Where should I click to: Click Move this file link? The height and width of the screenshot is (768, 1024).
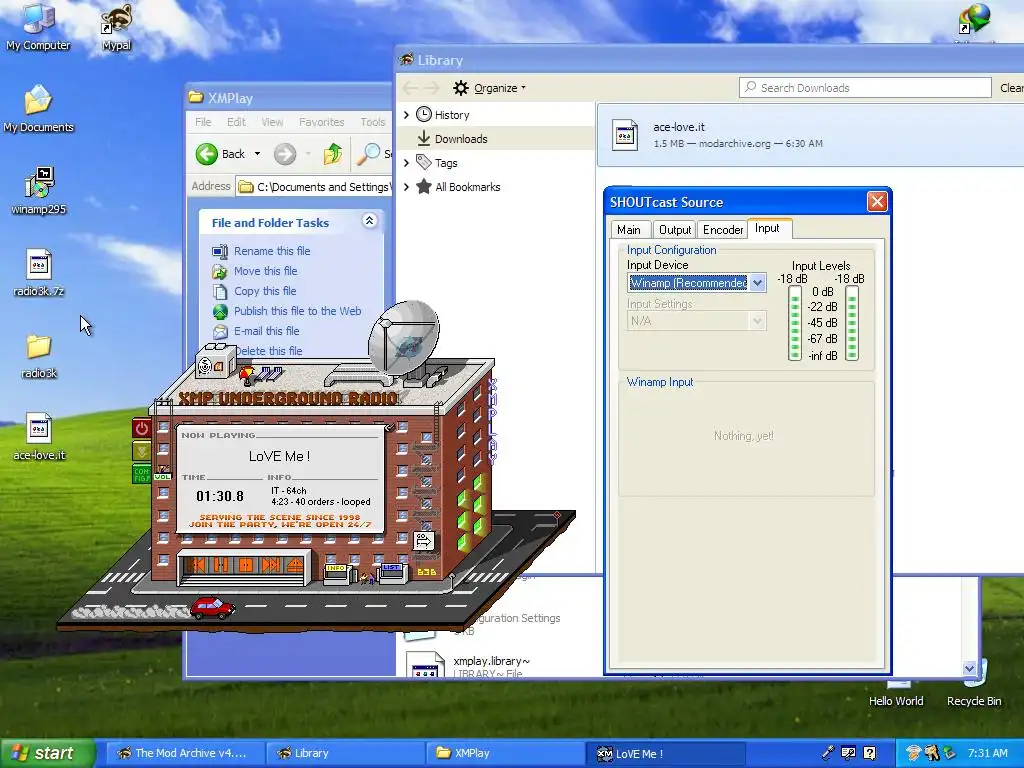[x=265, y=271]
